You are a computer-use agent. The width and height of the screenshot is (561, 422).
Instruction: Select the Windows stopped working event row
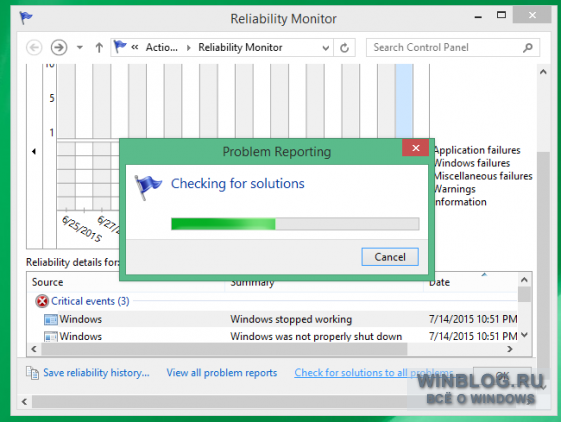coord(273,319)
